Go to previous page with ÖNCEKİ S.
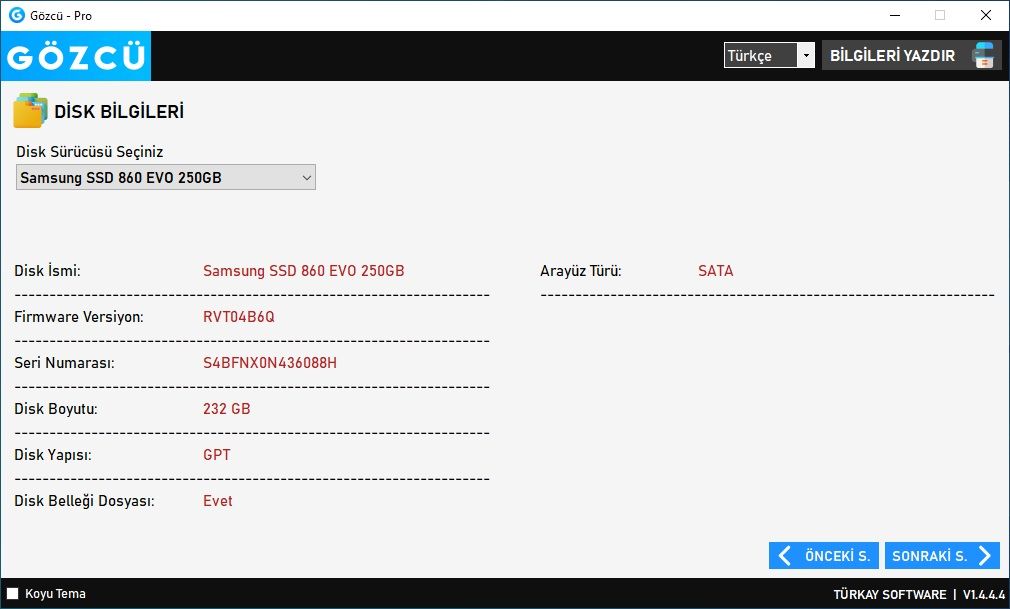 823,556
